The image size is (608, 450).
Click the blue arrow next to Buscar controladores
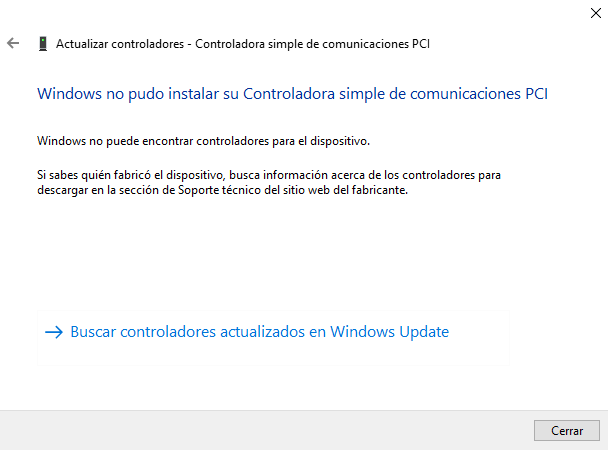point(54,332)
